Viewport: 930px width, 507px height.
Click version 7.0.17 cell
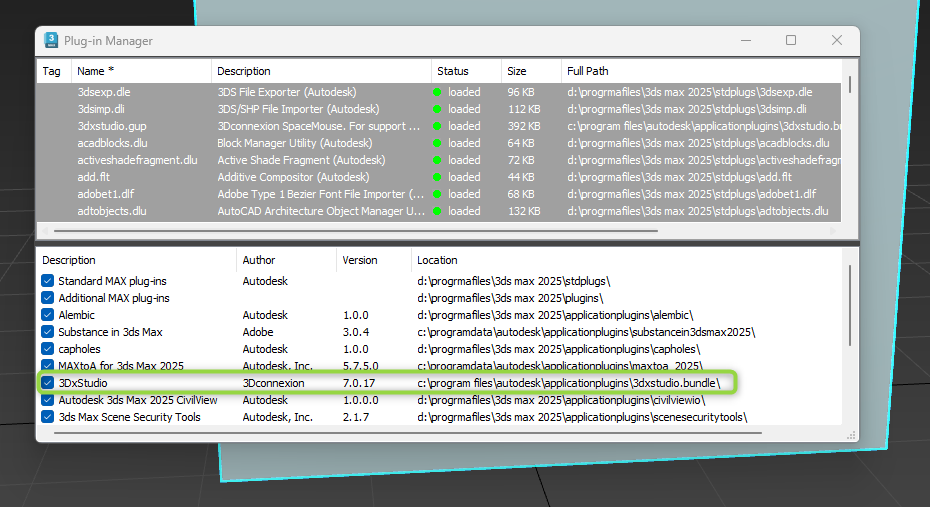coord(359,383)
